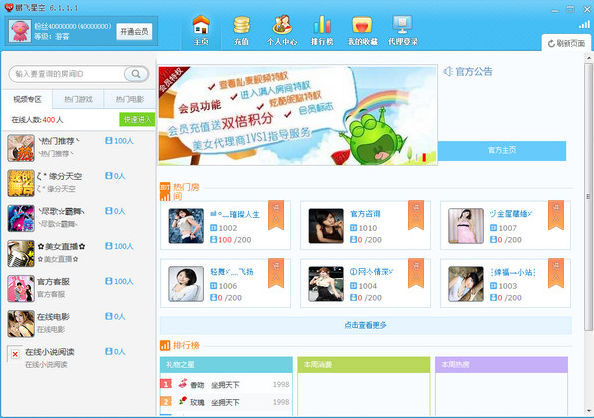Screen dimensions: 594x418
Task: Click the 100 /200 count of room 1002
Action: coord(231,240)
